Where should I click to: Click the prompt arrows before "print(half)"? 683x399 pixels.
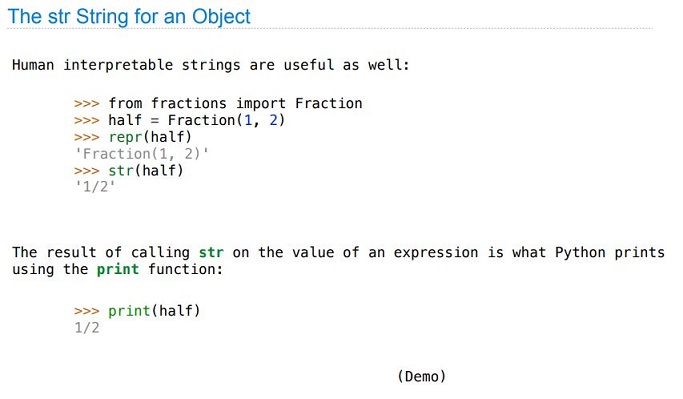point(87,311)
